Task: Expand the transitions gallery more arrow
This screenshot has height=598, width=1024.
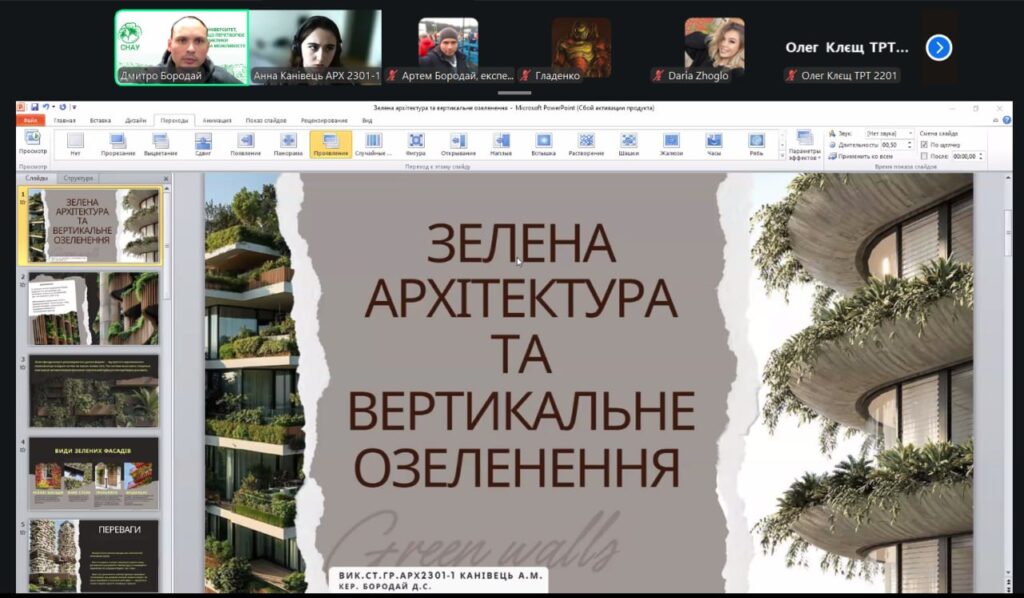Action: (x=782, y=155)
